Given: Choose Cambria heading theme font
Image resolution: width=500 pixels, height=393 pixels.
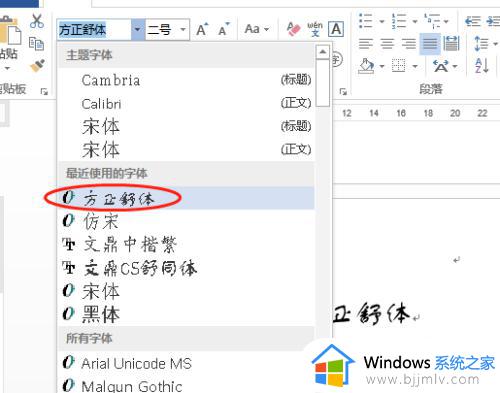Looking at the screenshot, I should pos(186,80).
